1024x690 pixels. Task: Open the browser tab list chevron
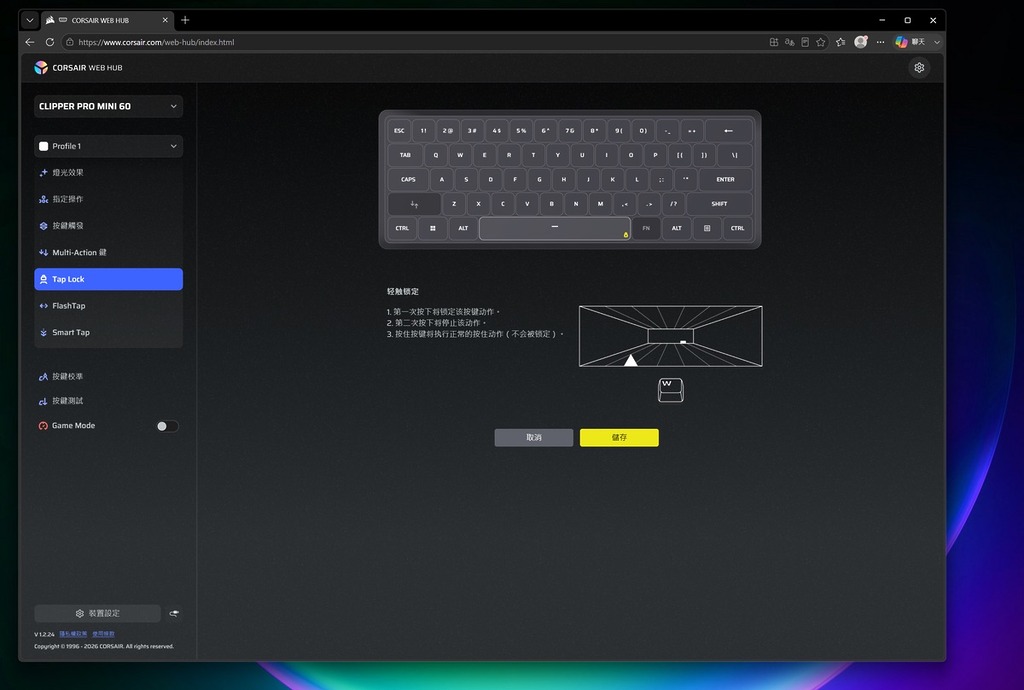point(29,20)
